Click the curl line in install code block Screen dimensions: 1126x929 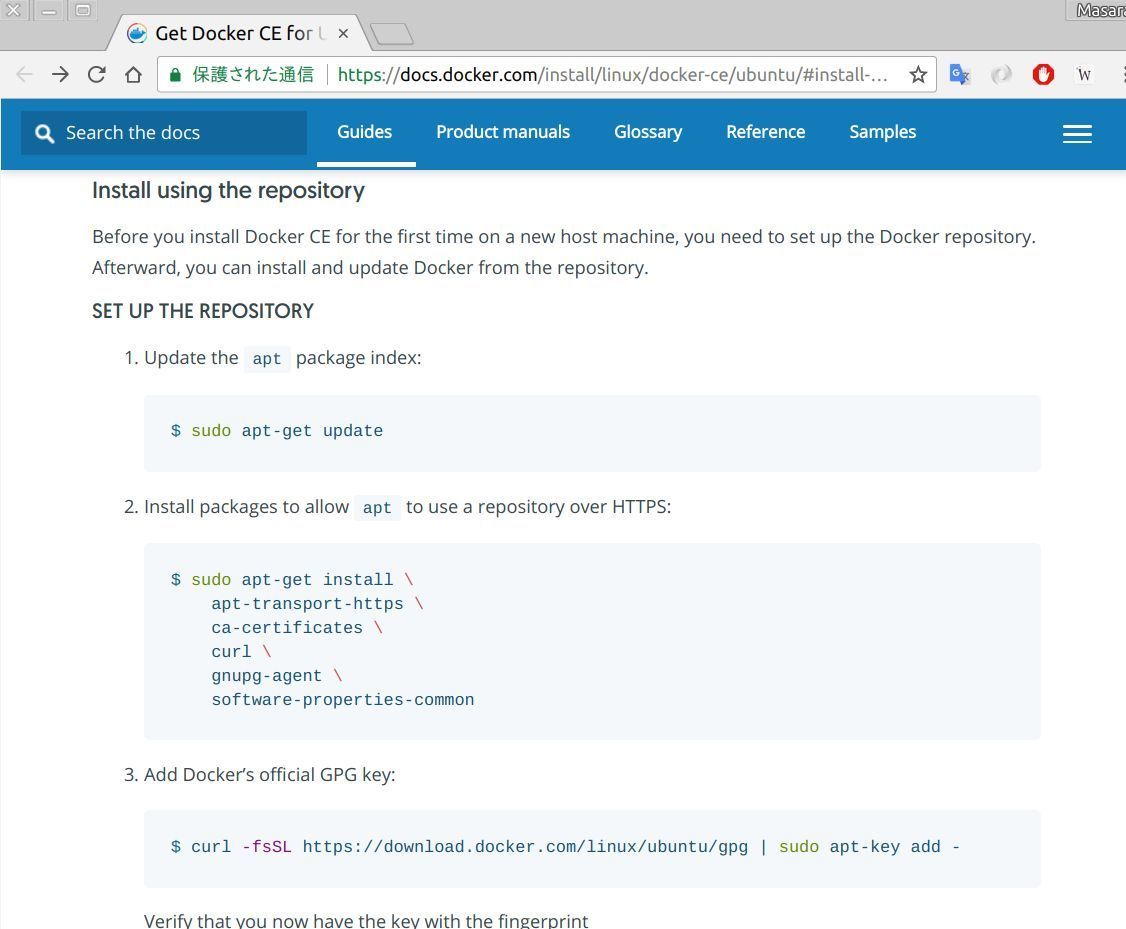(241, 651)
